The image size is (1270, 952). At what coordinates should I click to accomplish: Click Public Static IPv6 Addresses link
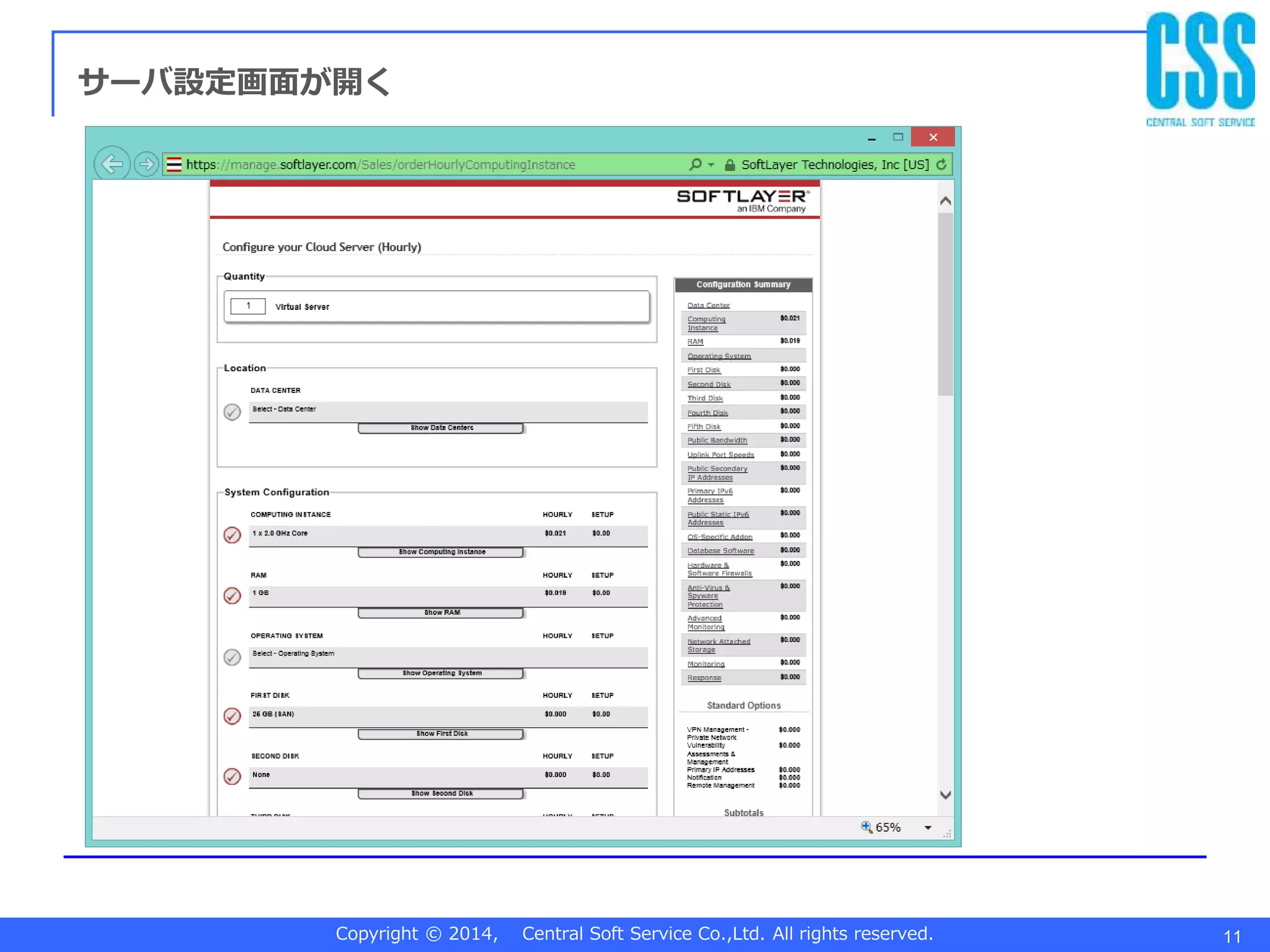point(718,518)
